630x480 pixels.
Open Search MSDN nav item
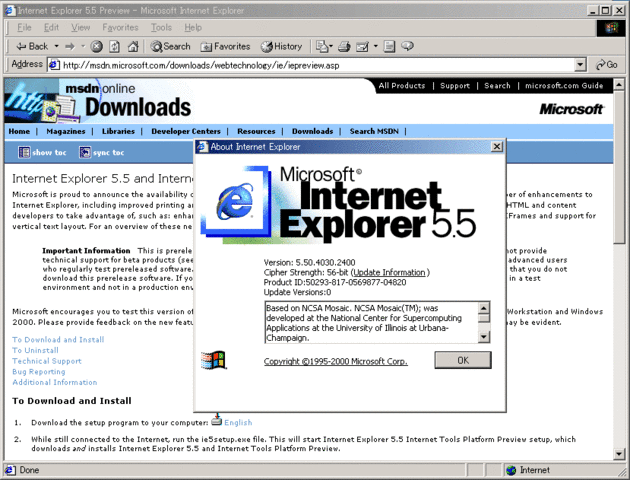(x=374, y=131)
